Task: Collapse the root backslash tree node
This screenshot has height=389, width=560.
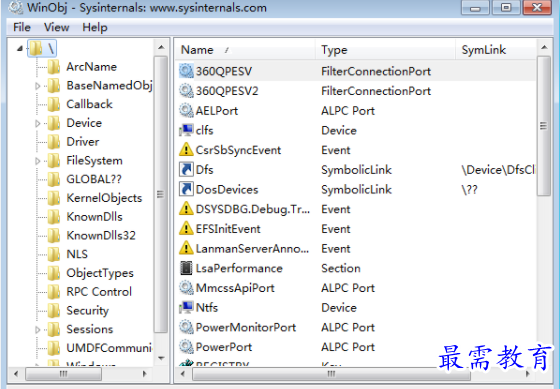Action: coord(20,48)
